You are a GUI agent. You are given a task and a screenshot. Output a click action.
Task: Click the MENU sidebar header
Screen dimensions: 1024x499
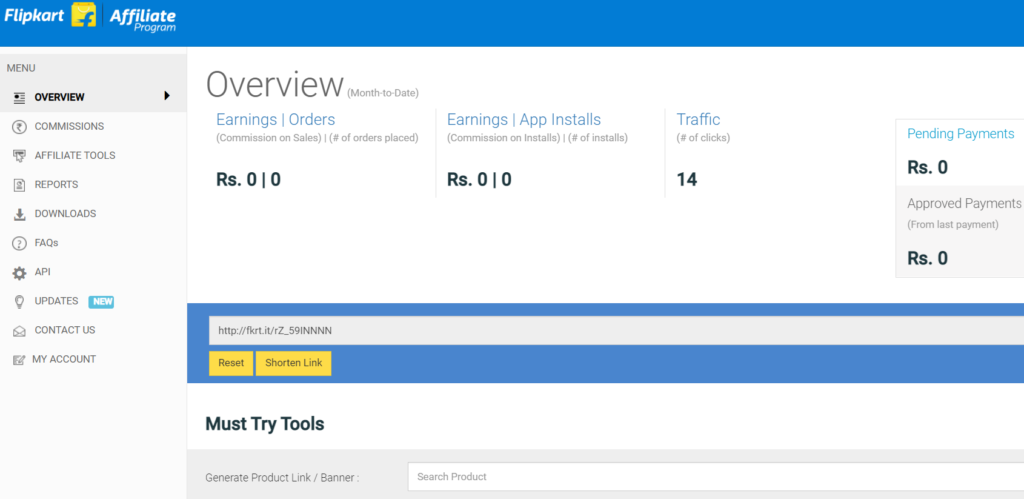coord(21,68)
